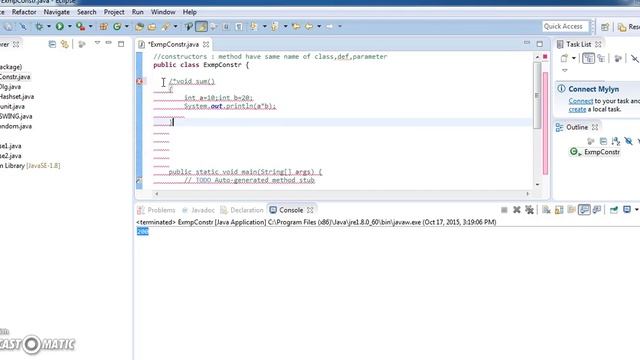
Task: Open Next Annotation dropdown arrow
Action: [x=264, y=27]
